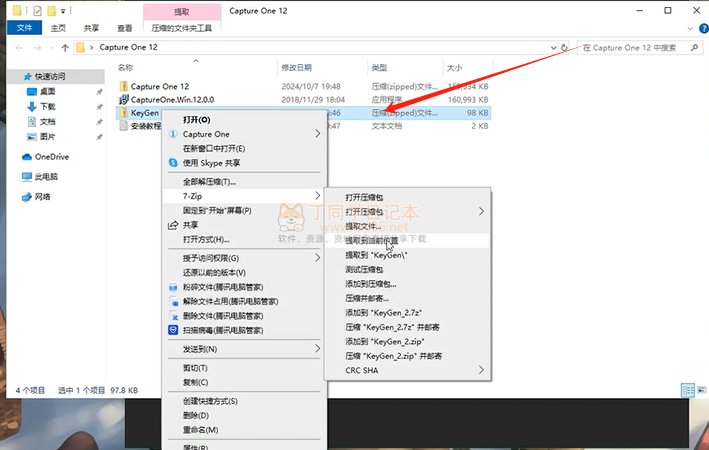Click the CaptureOne.Win.12.0.0 installer icon
Screen dimensions: 709x450
pyautogui.click(x=123, y=99)
